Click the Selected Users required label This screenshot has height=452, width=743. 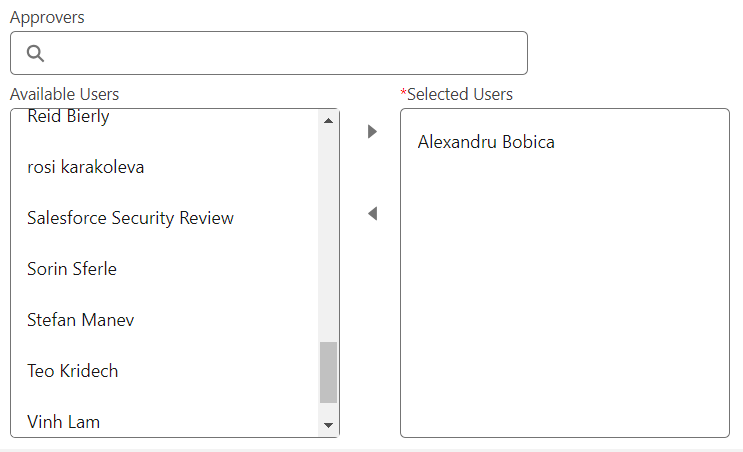457,94
